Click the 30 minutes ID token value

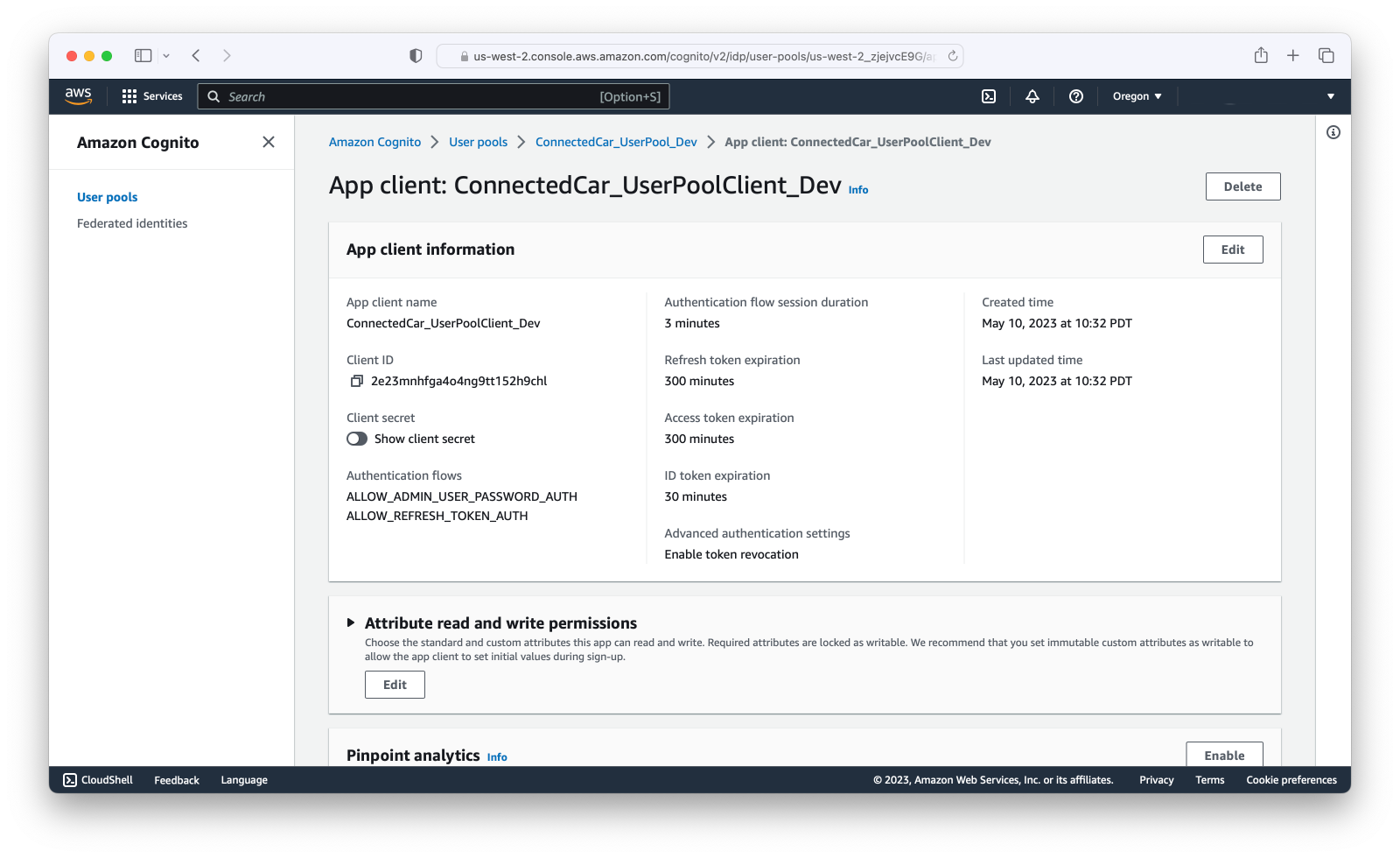696,496
